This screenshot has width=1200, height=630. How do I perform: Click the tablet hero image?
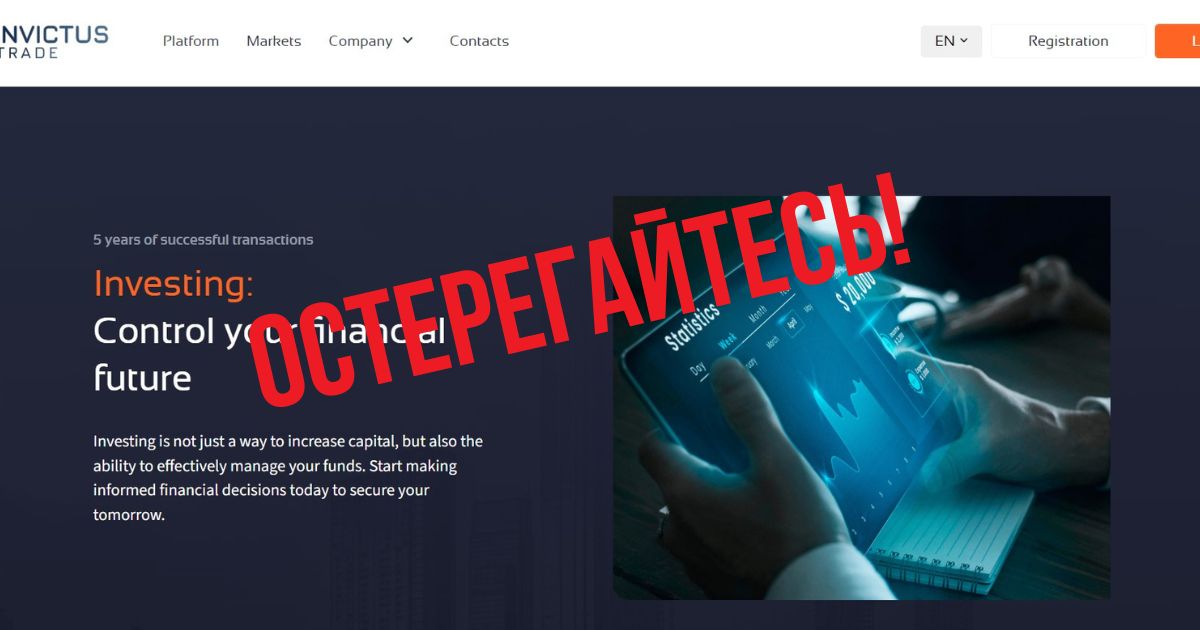click(861, 398)
